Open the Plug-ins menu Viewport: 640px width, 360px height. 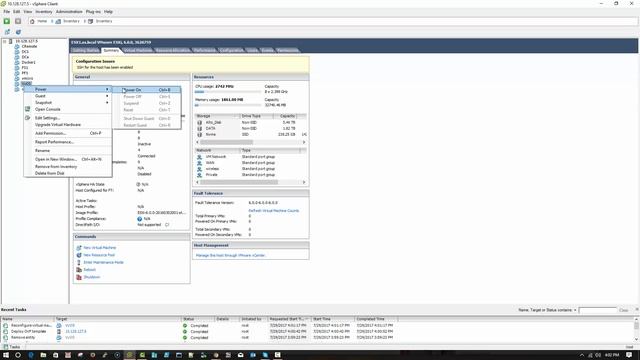click(93, 12)
